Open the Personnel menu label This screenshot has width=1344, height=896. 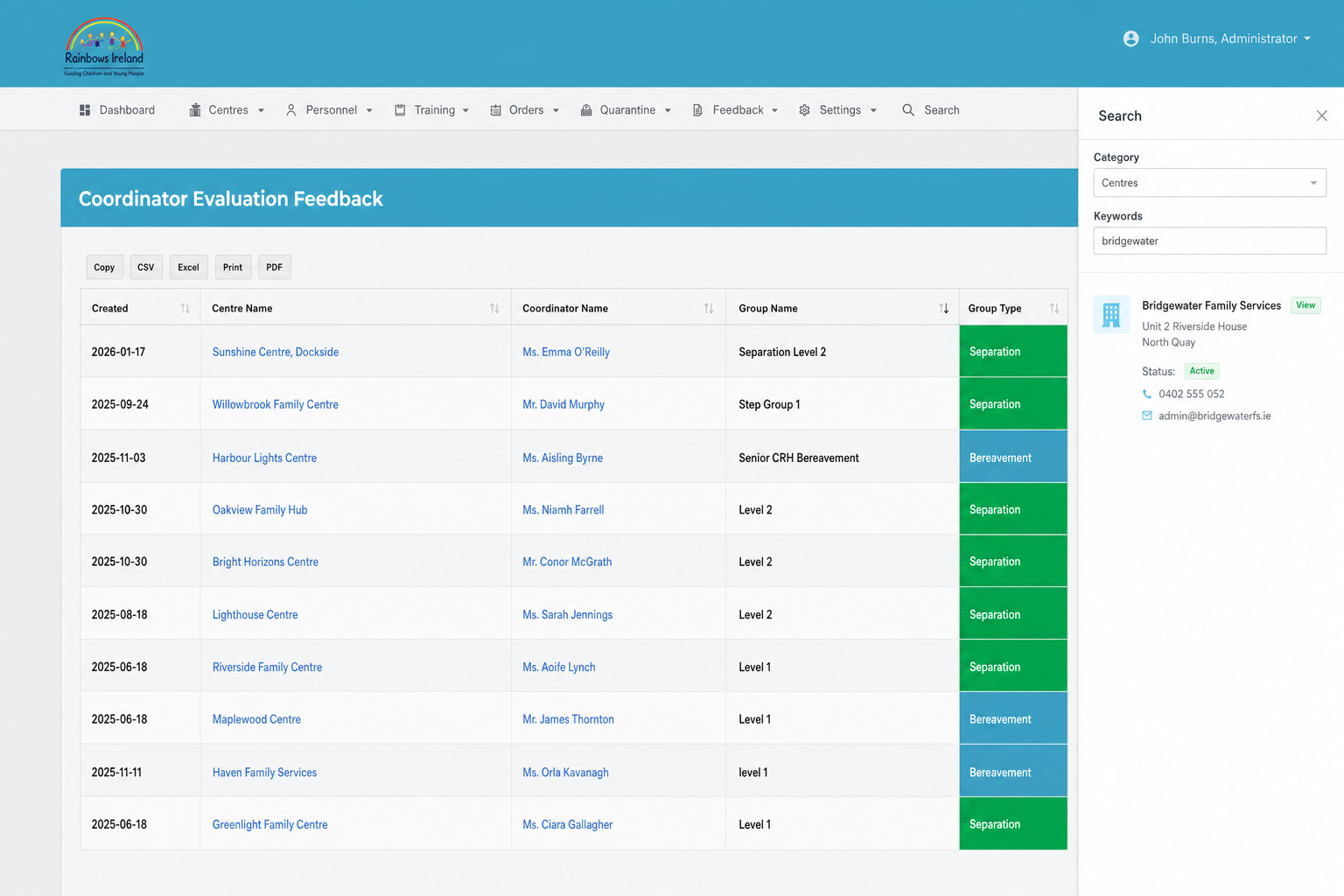point(332,110)
